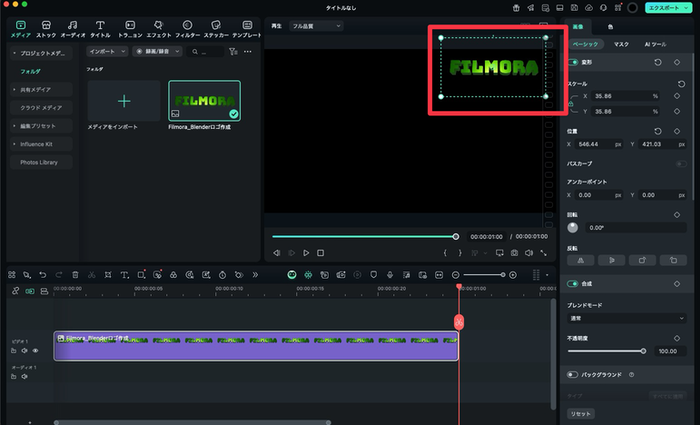Toggle the 合成 (Compositing) switch
Screen dimensions: 700x425
pyautogui.click(x=573, y=284)
